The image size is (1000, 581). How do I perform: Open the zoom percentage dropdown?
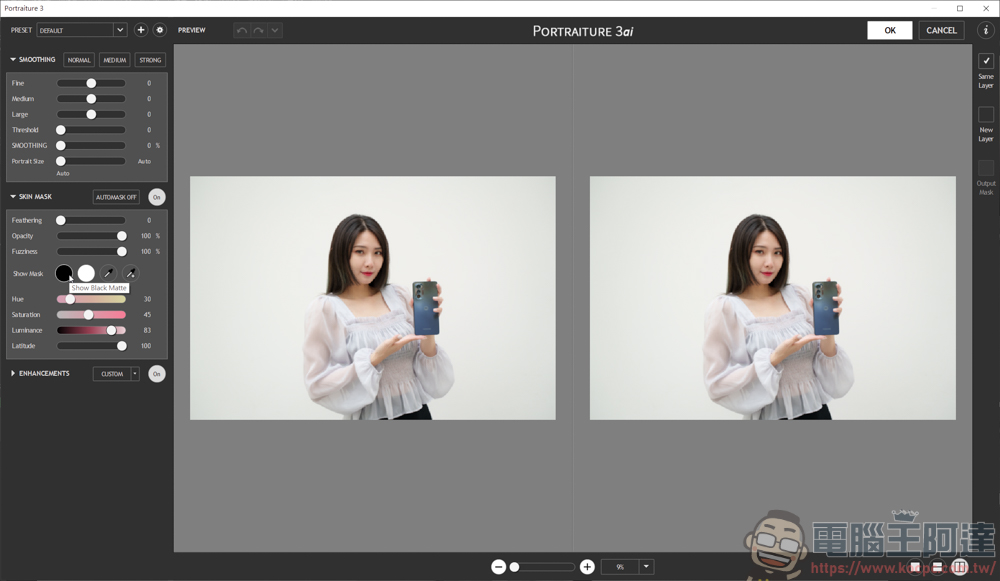click(646, 567)
